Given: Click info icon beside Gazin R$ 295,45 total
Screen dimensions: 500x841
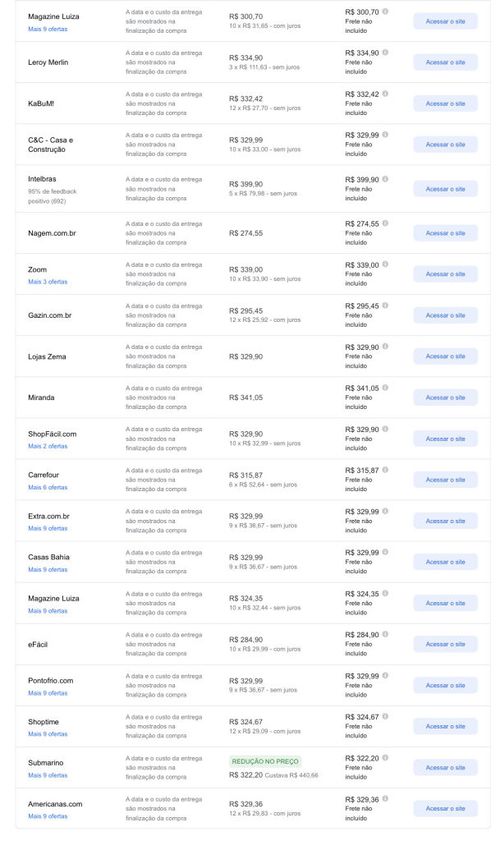Looking at the screenshot, I should click(385, 306).
